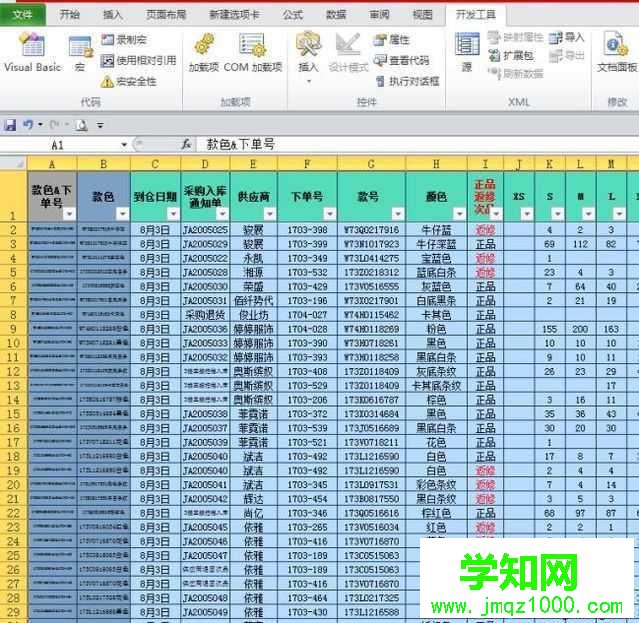
Task: Click the select-all corner button
Action: click(14, 163)
